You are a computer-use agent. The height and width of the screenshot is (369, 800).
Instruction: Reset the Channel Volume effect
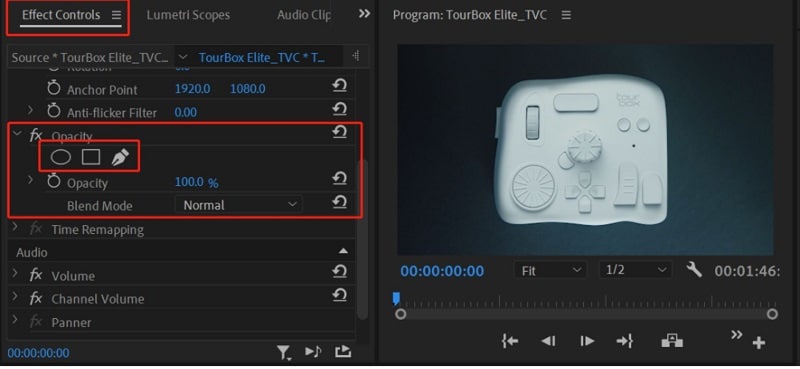tap(339, 294)
